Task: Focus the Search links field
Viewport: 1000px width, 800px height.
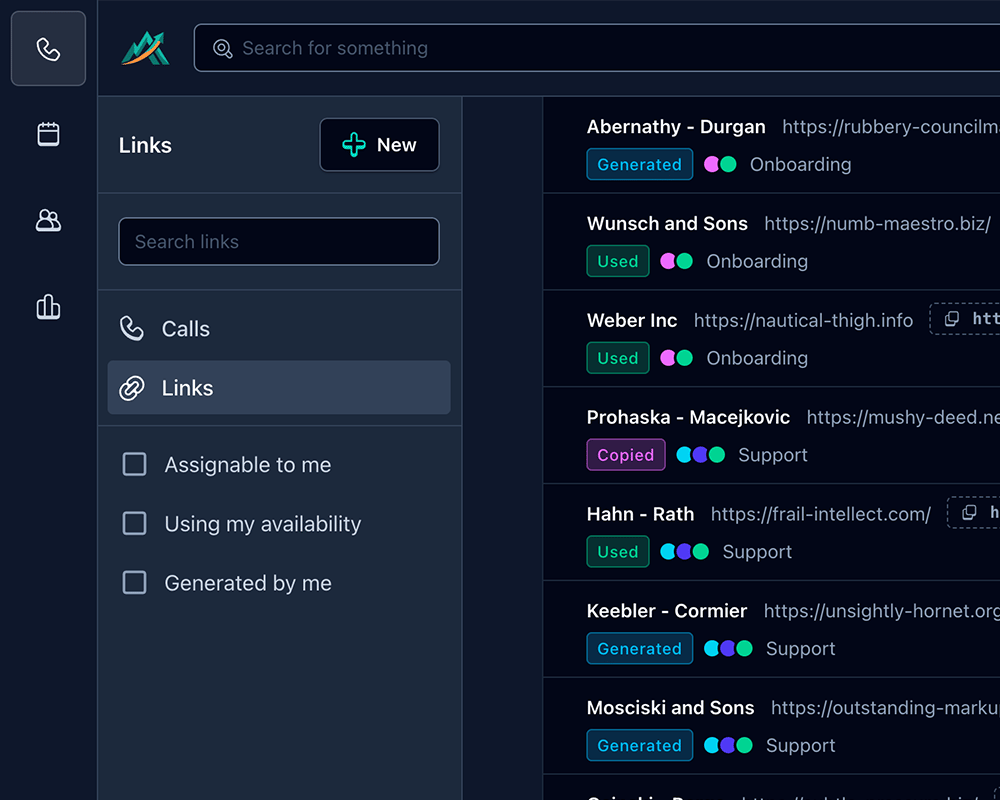Action: 279,242
